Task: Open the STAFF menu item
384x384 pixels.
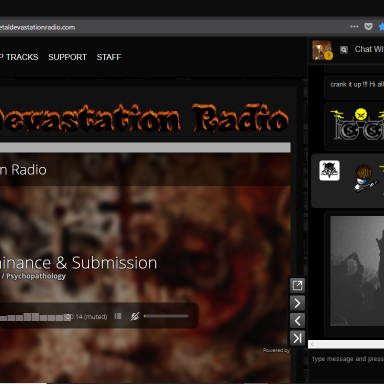Action: point(109,57)
